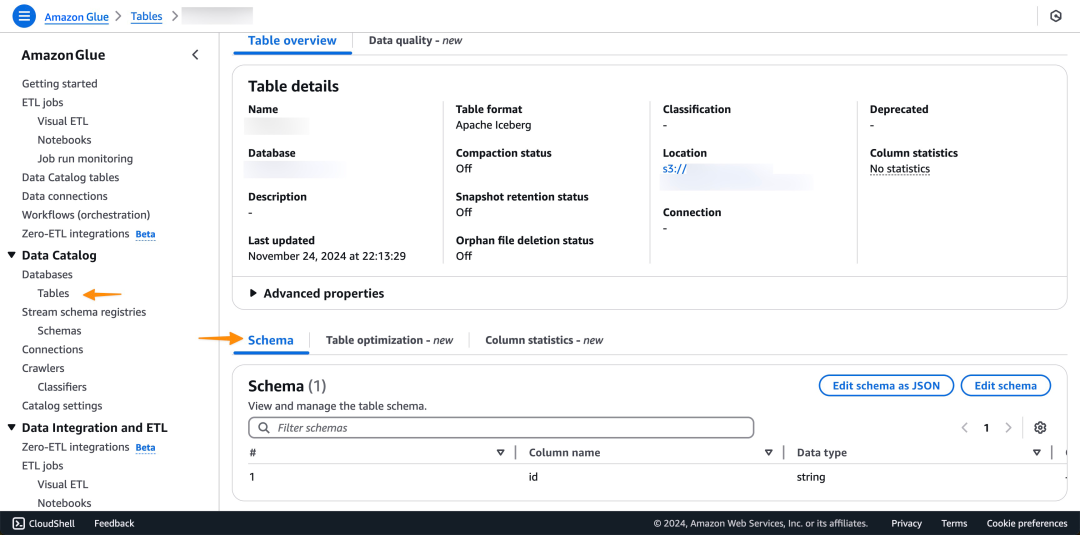1080x535 pixels.
Task: Select page number 1 in pagination
Action: coord(986,428)
